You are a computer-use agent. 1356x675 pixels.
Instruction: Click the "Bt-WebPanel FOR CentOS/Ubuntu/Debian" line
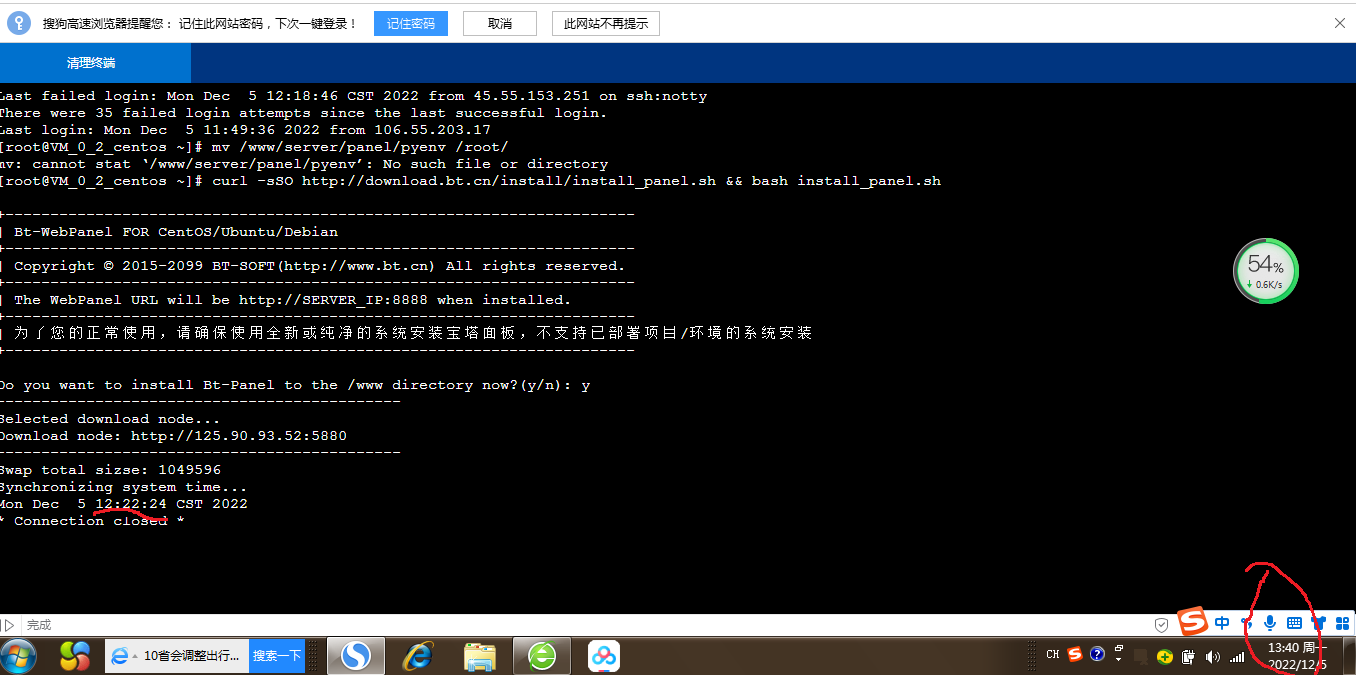(x=169, y=232)
